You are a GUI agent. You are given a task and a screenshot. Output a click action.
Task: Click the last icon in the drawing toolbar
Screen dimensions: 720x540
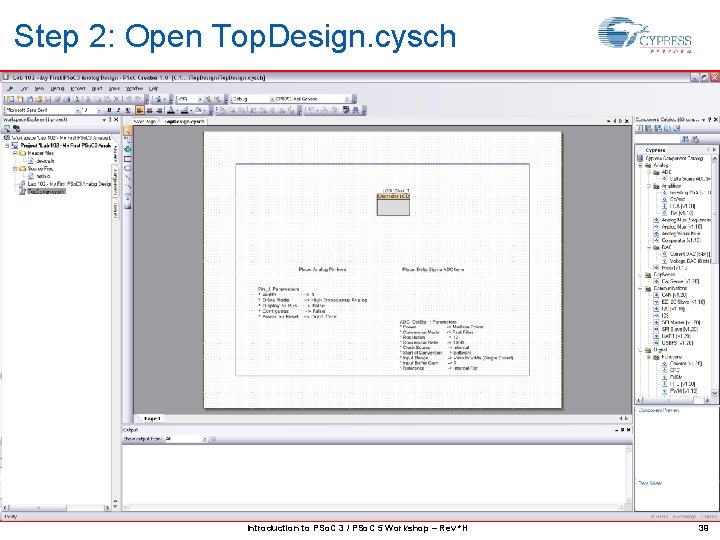tap(128, 206)
